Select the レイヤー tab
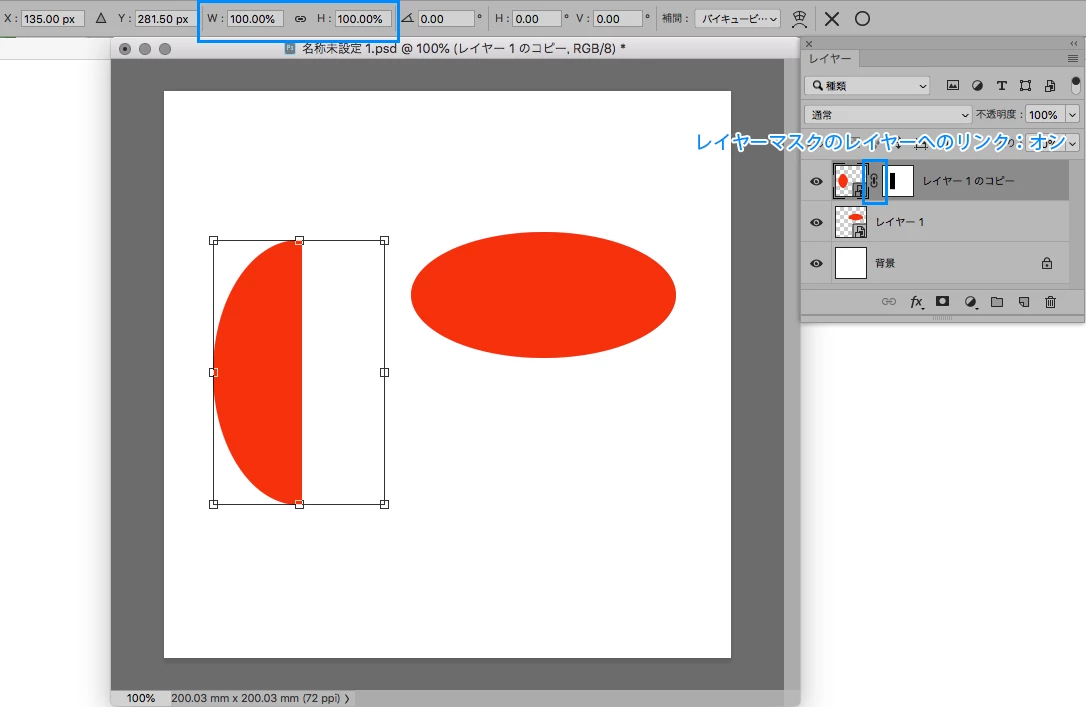1086x707 pixels. (830, 59)
